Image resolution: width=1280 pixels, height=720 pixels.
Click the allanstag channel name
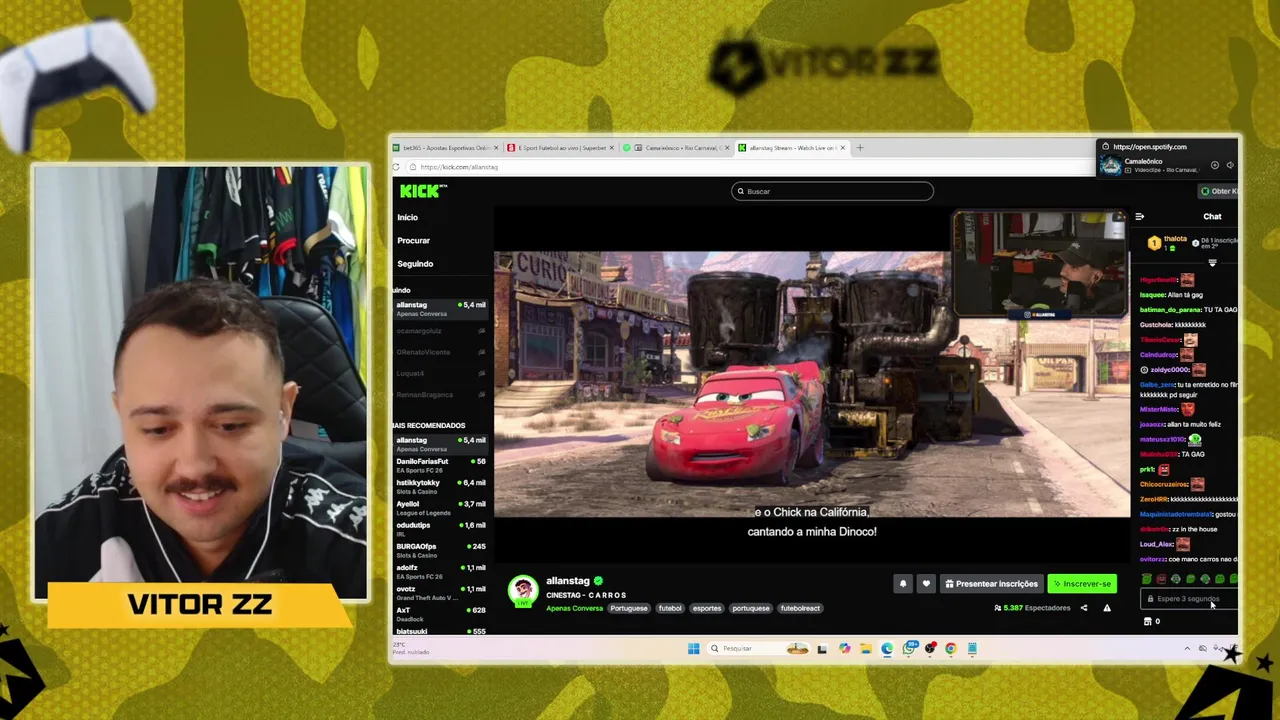tap(568, 581)
